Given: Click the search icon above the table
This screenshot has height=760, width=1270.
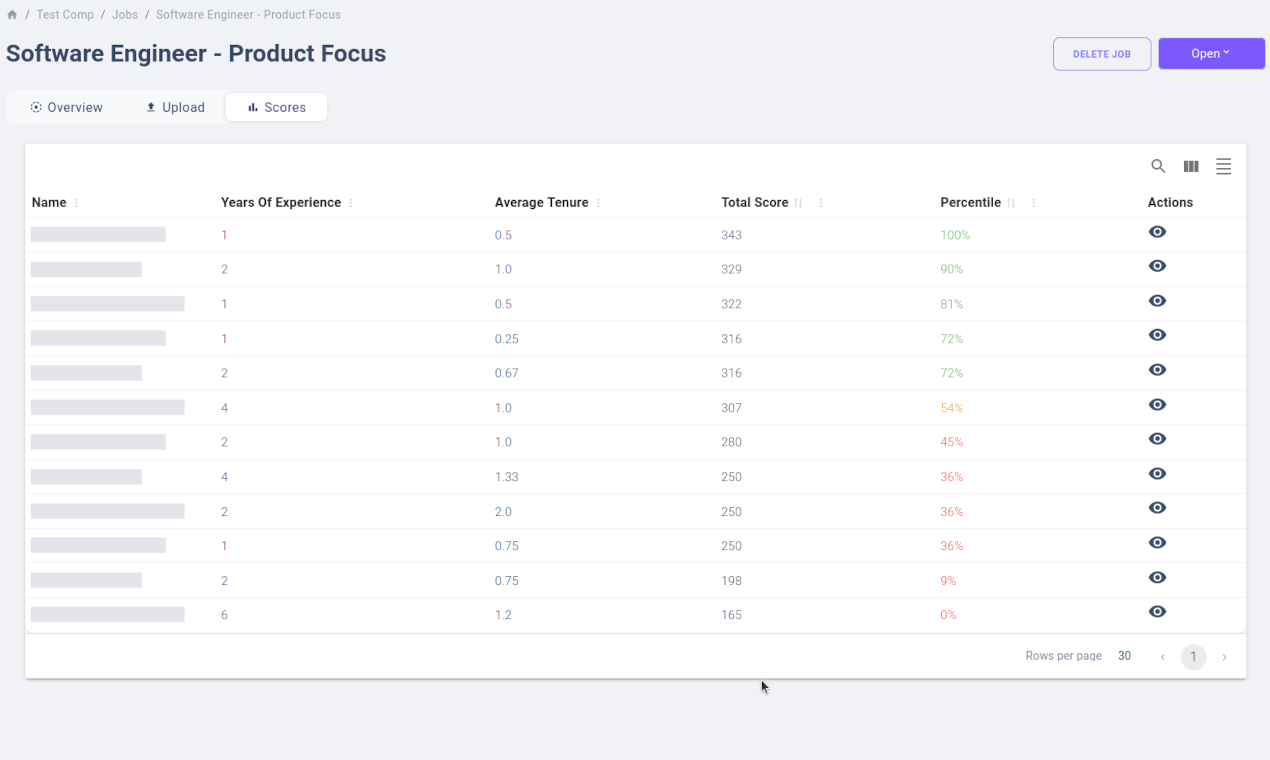Looking at the screenshot, I should [1158, 167].
